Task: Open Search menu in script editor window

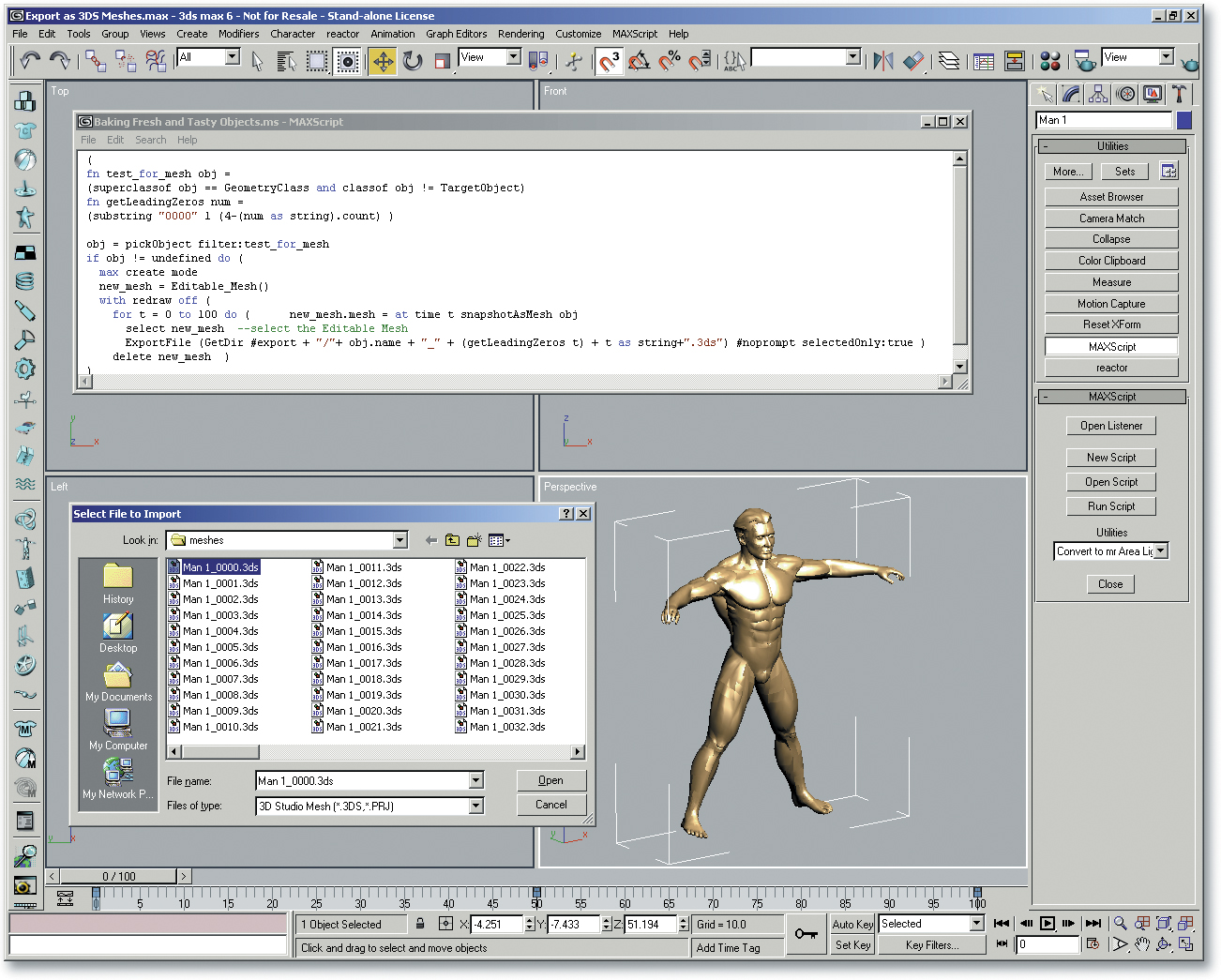Action: (x=150, y=140)
